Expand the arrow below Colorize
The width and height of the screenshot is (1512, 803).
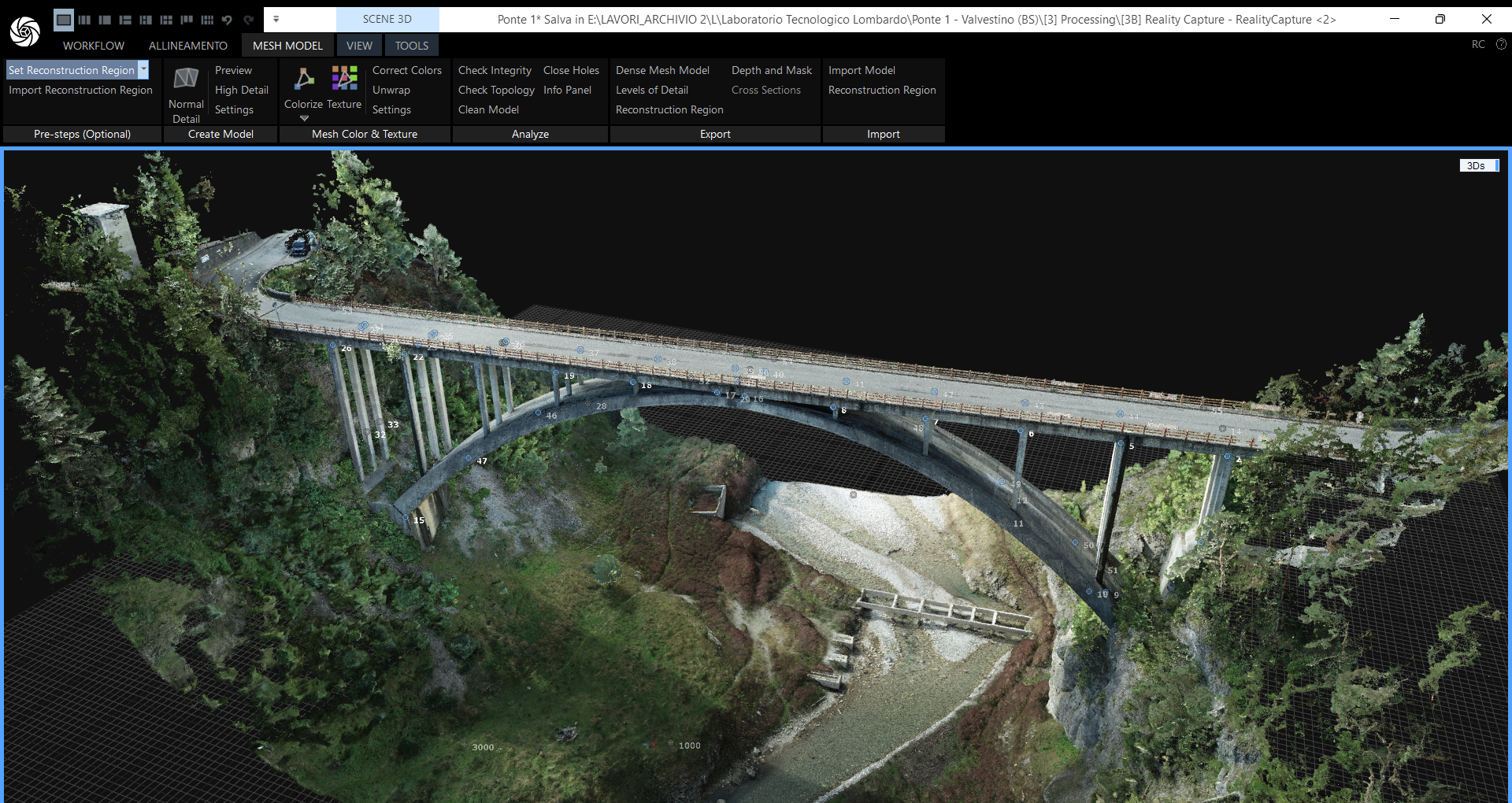coord(304,119)
